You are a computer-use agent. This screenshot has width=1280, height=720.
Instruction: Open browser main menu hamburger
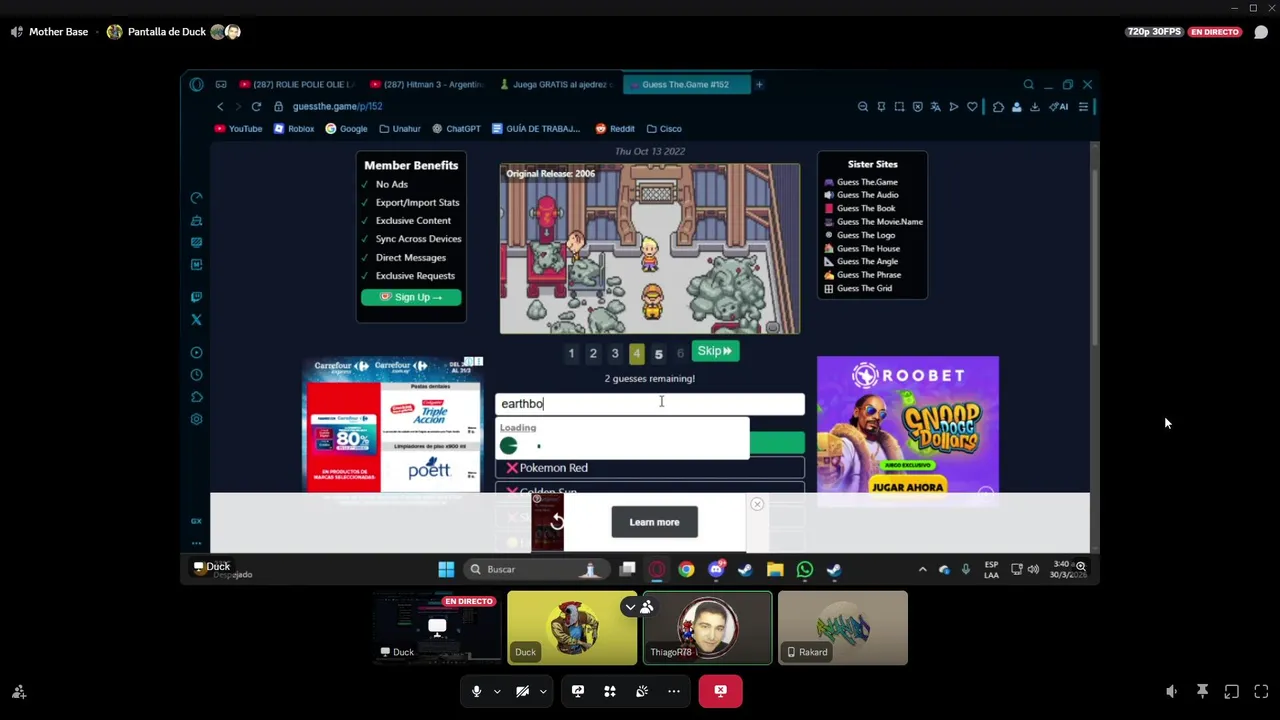tap(1083, 107)
